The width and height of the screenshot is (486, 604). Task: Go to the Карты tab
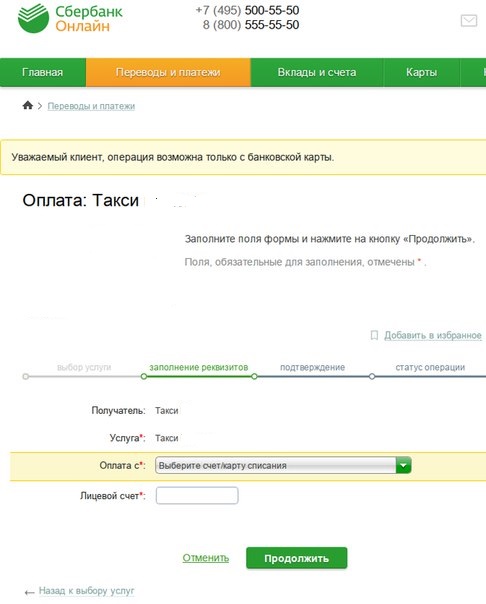[422, 72]
